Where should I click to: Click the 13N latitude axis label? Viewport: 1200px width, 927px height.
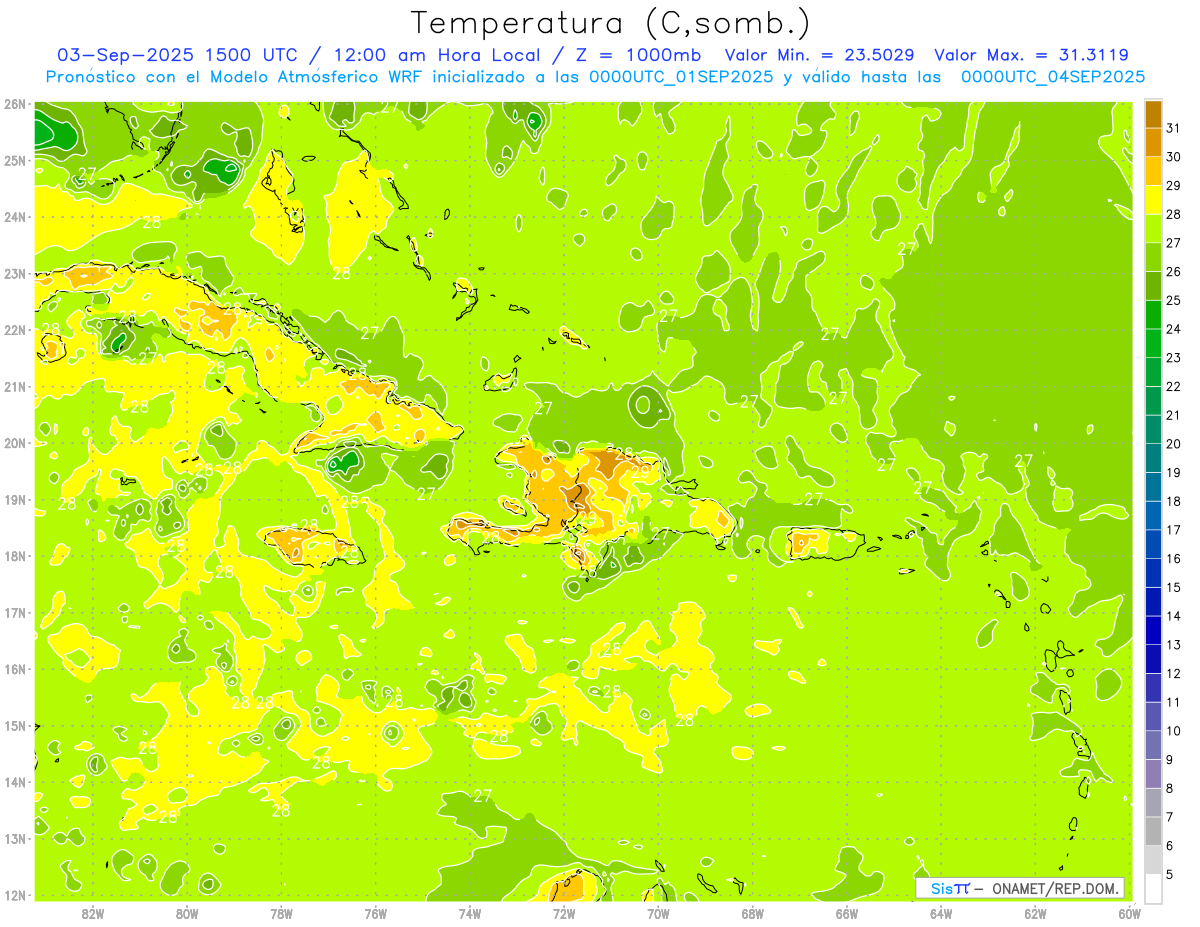[x=15, y=838]
